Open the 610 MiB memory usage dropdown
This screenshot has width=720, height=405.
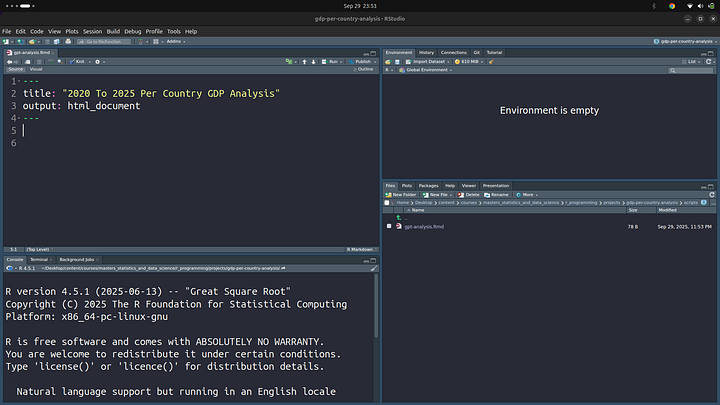[469, 62]
